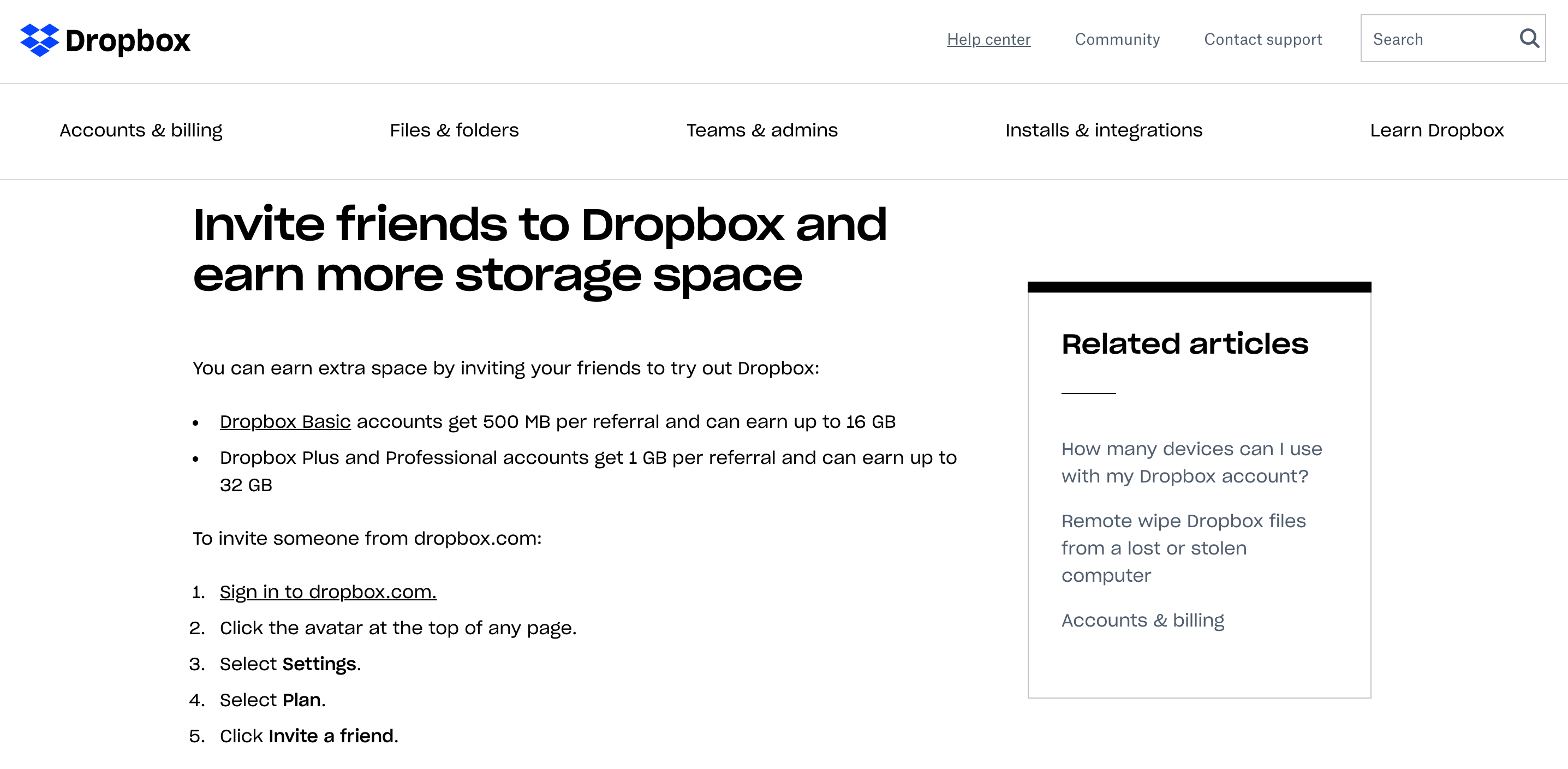Click the search magnifying glass icon
The width and height of the screenshot is (1568, 769).
1529,39
